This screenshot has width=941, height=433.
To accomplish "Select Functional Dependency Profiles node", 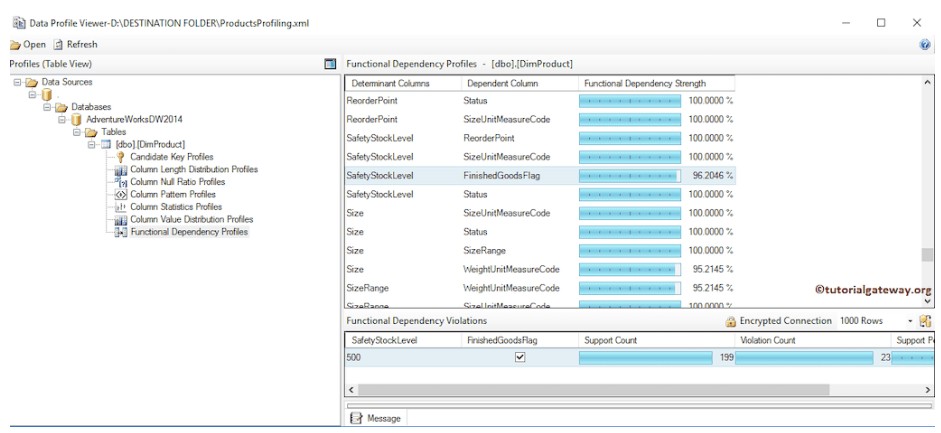I will (x=189, y=232).
